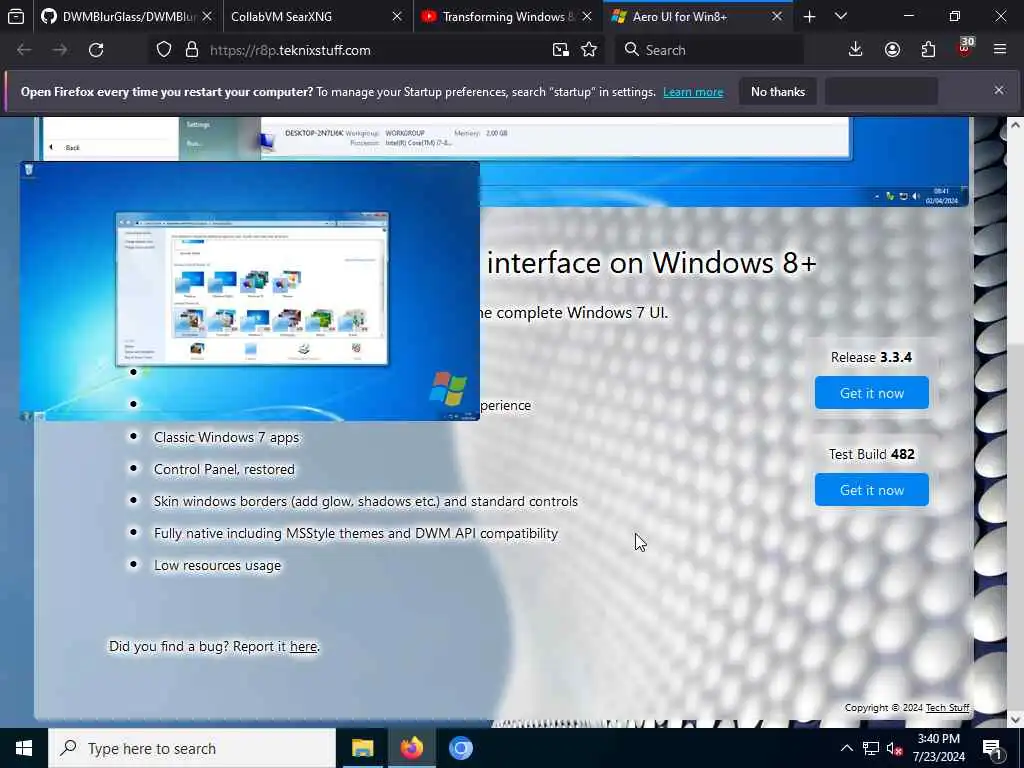Open the Action Center notifications icon
This screenshot has height=768, width=1024.
pyautogui.click(x=993, y=748)
